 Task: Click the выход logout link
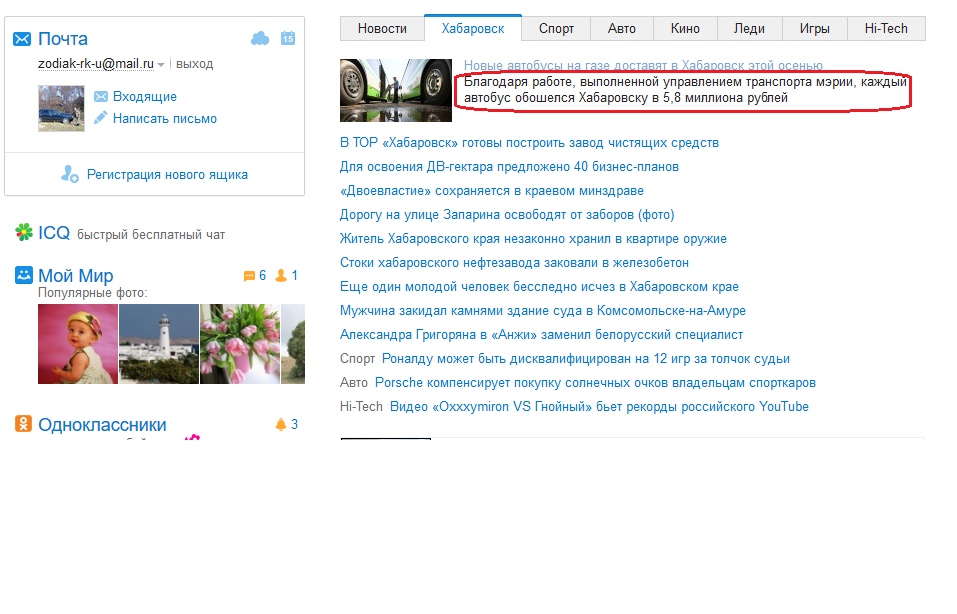194,64
